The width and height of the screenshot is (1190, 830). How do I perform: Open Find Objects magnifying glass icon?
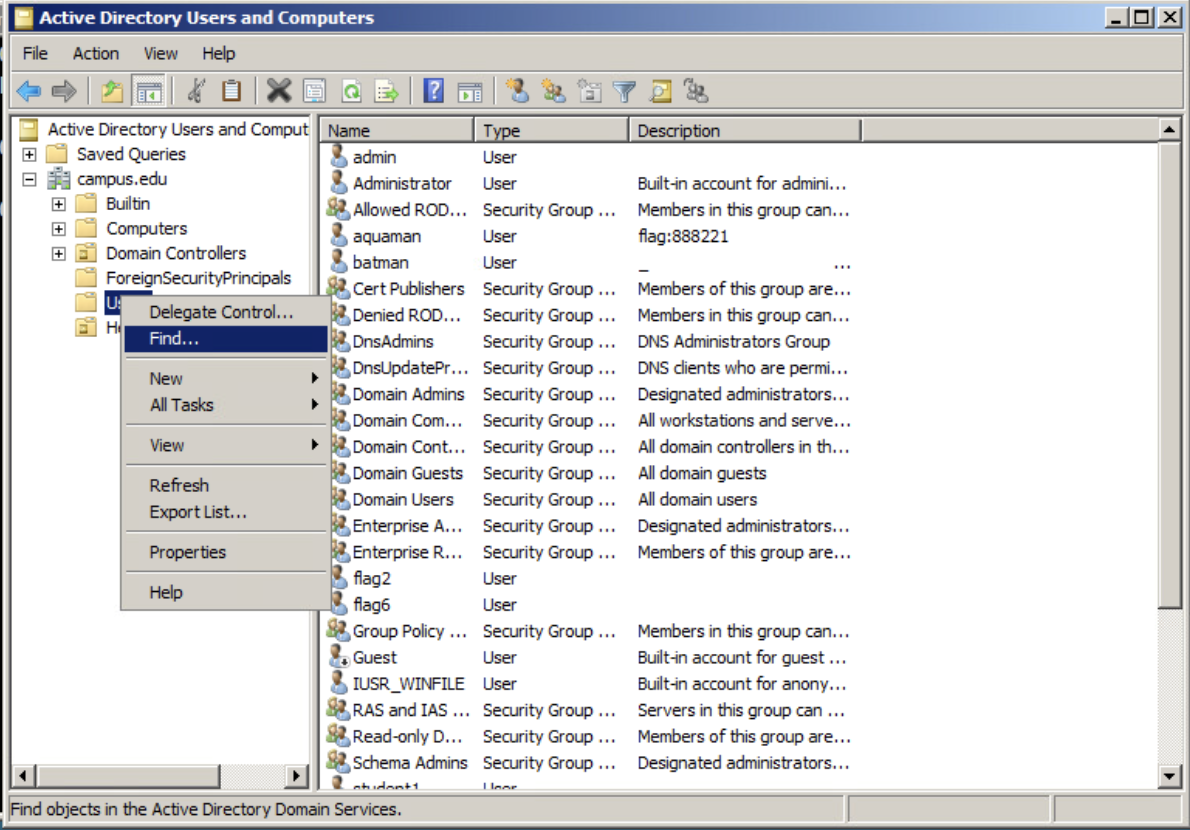pyautogui.click(x=662, y=92)
